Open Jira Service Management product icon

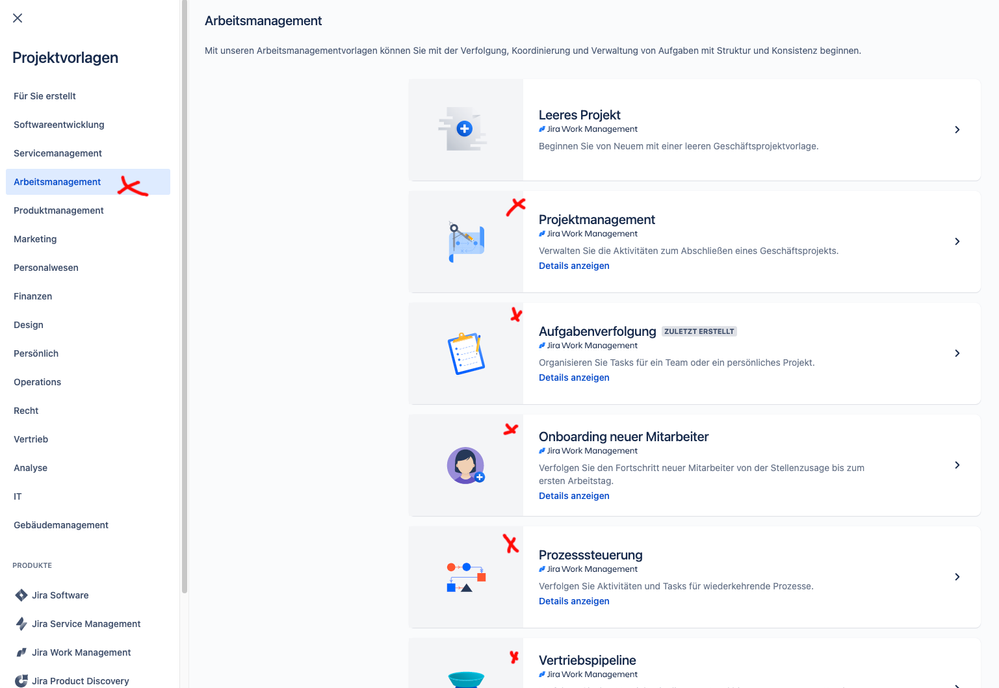click(x=21, y=624)
